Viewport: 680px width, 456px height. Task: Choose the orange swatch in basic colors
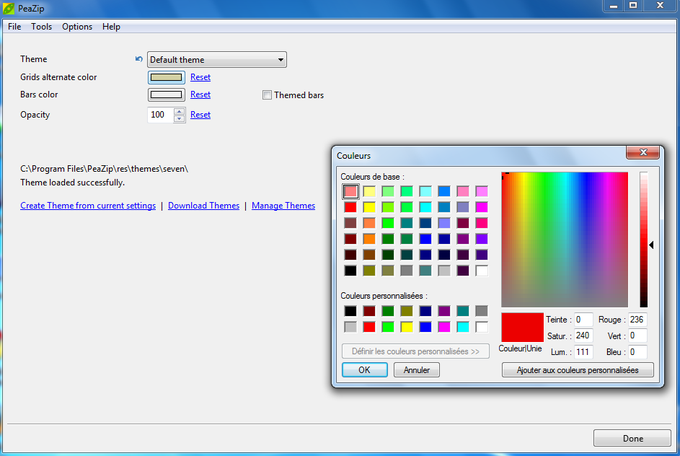click(x=369, y=239)
